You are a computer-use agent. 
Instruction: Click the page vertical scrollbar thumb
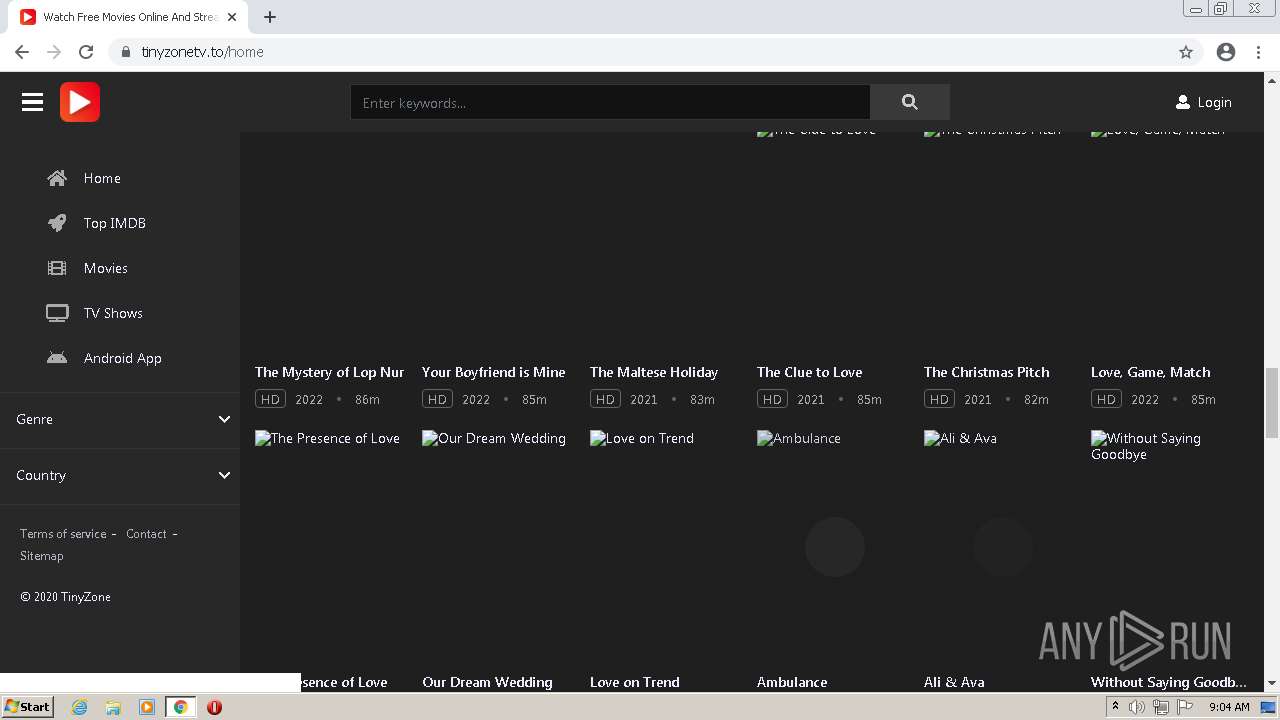[x=1272, y=403]
